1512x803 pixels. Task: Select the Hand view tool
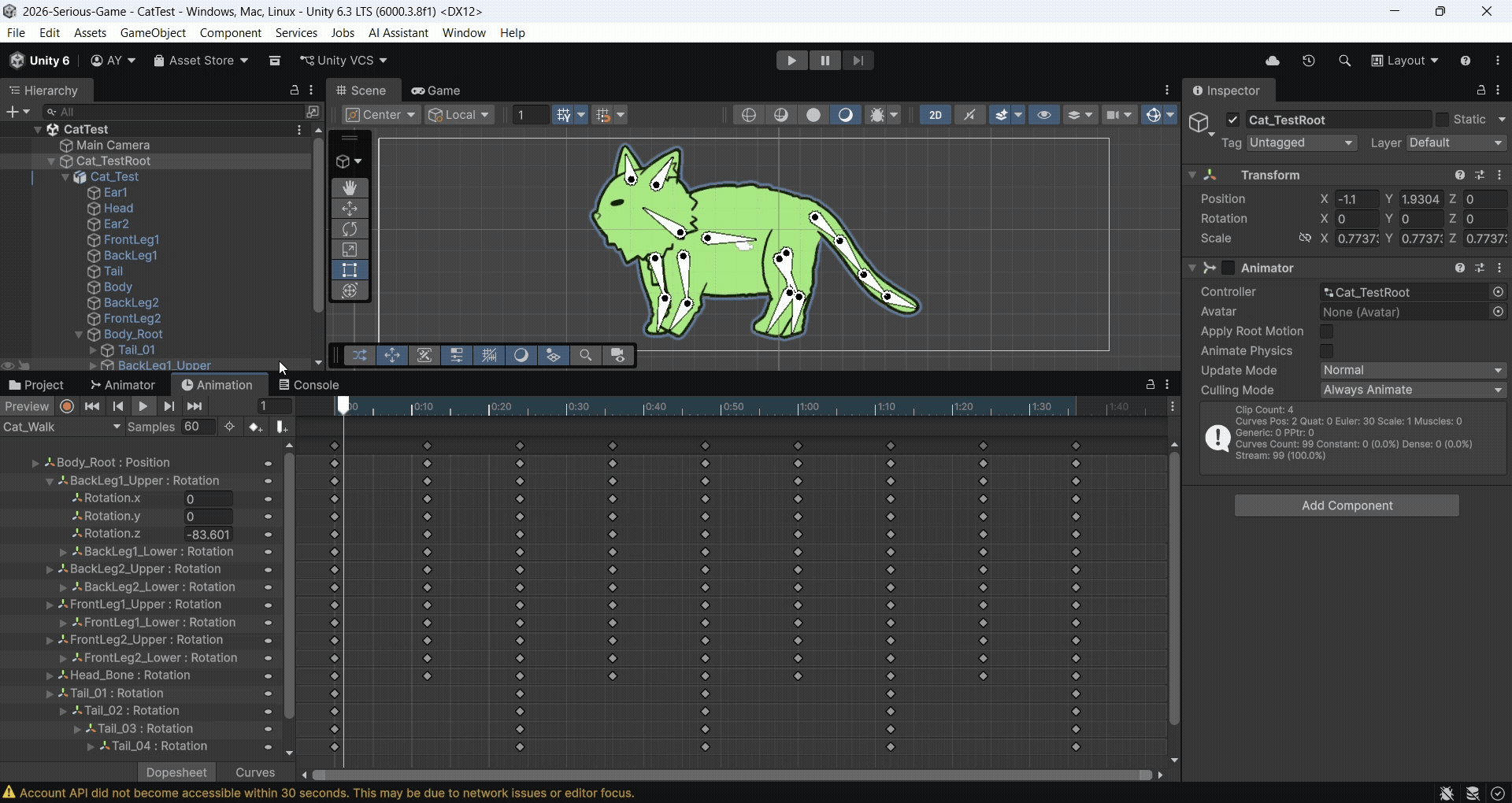350,187
